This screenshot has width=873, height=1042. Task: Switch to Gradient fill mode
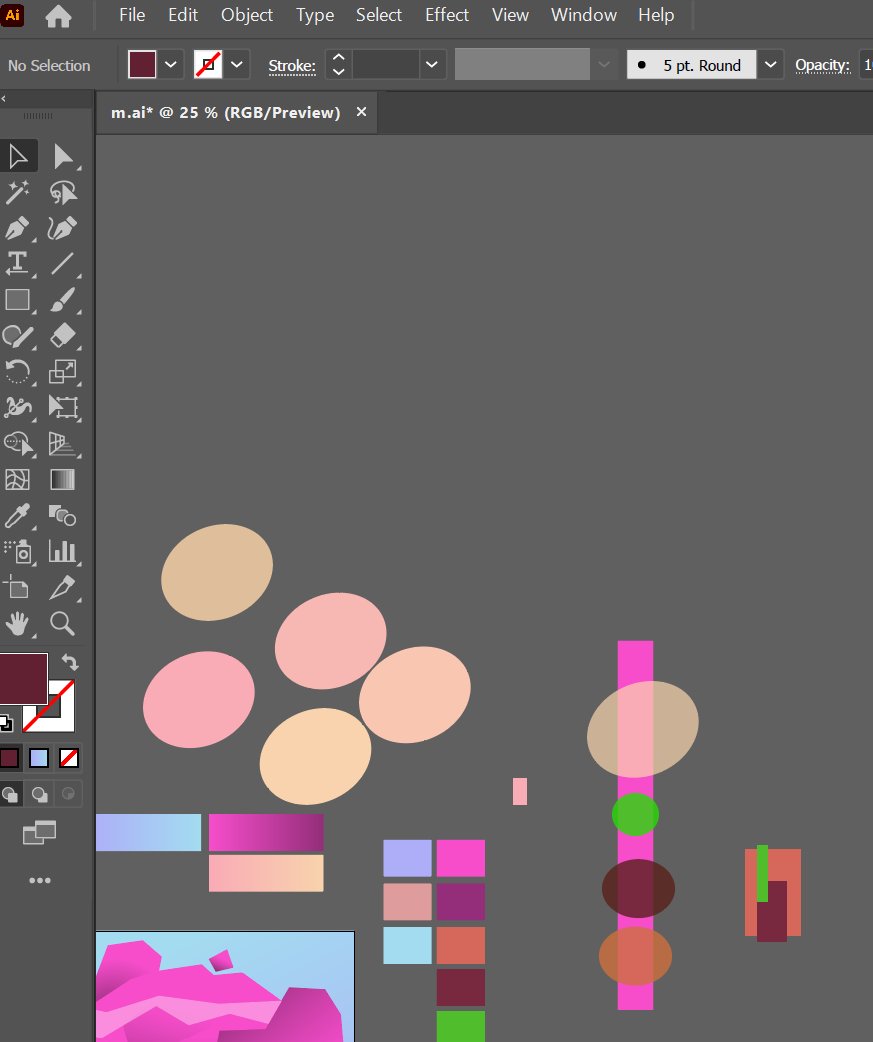(x=39, y=758)
